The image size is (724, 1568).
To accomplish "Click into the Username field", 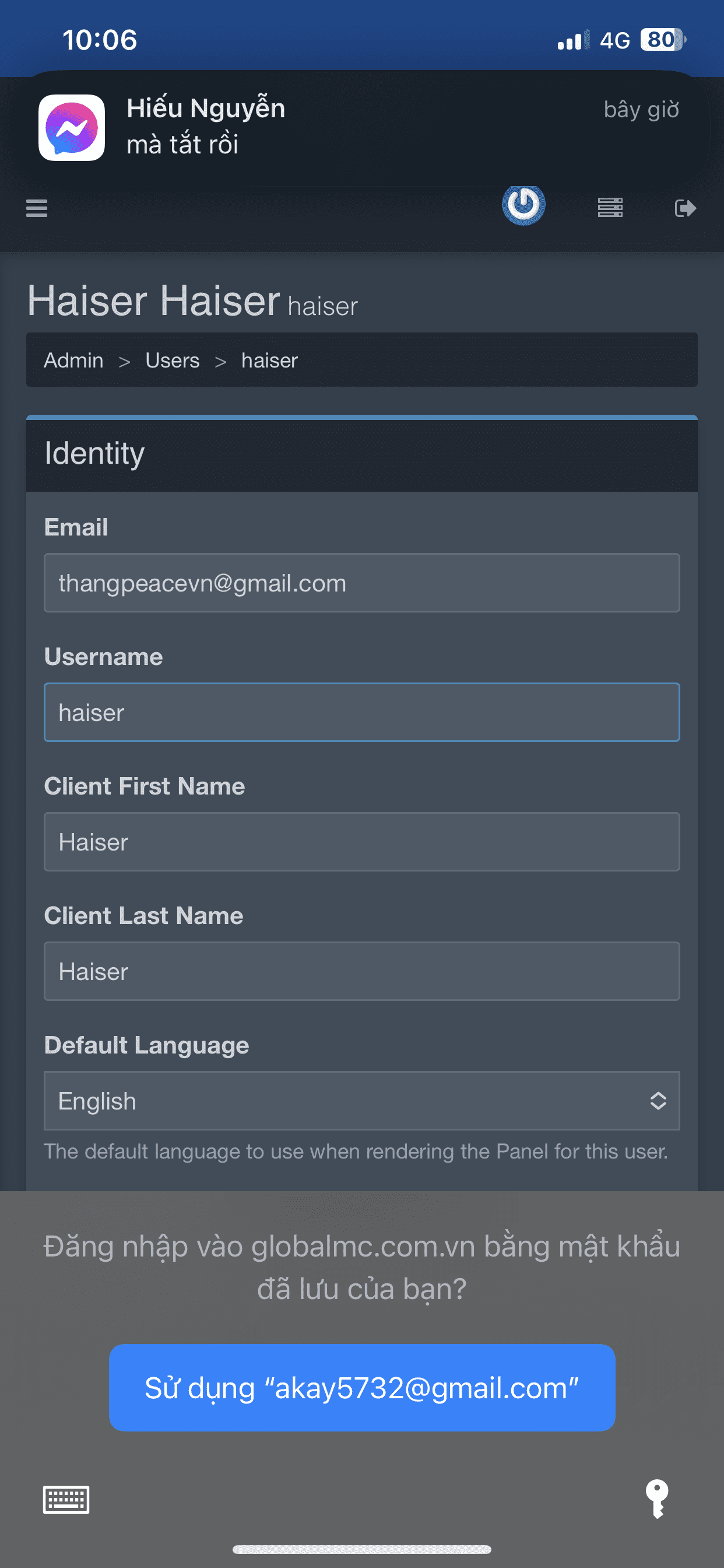I will 362,712.
